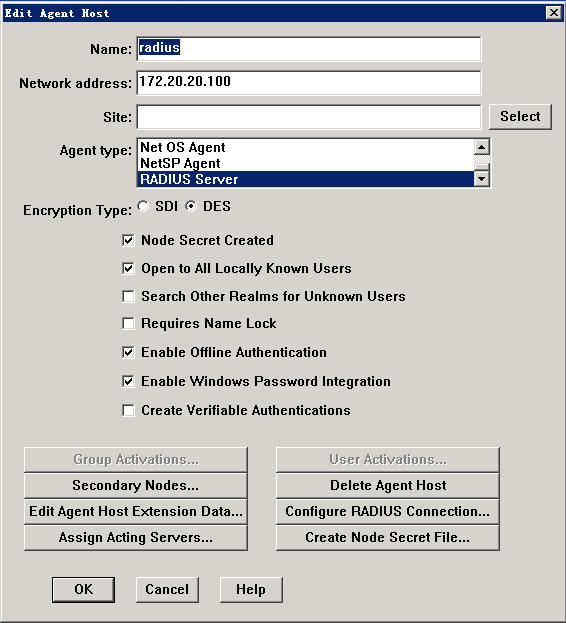
Task: Click the Agent type list scroll-down arrow
Action: pos(481,179)
